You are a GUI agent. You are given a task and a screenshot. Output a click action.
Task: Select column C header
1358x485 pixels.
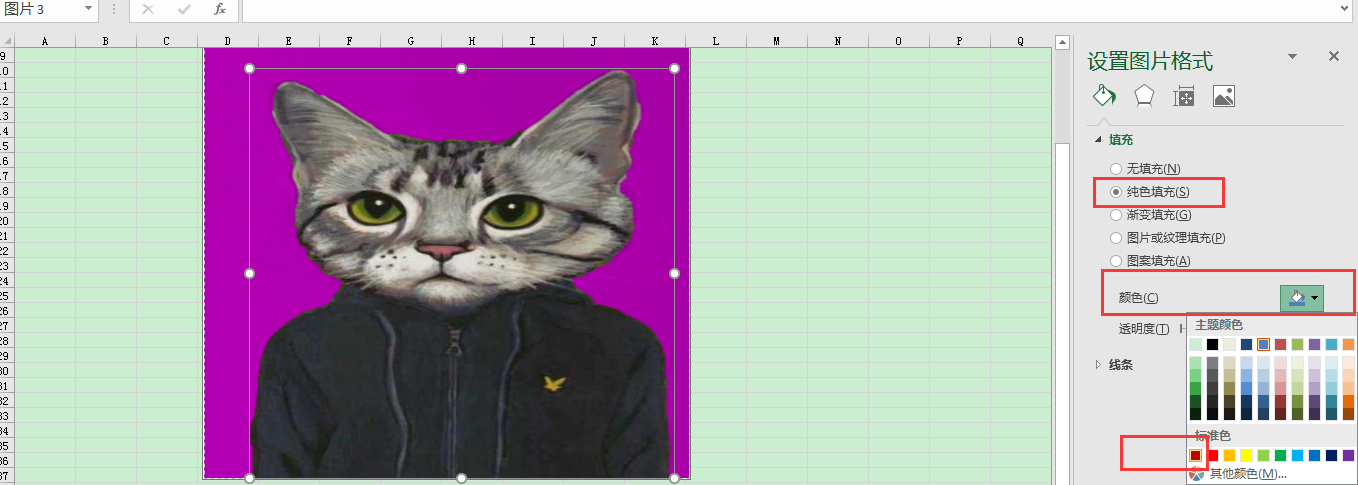tap(167, 41)
